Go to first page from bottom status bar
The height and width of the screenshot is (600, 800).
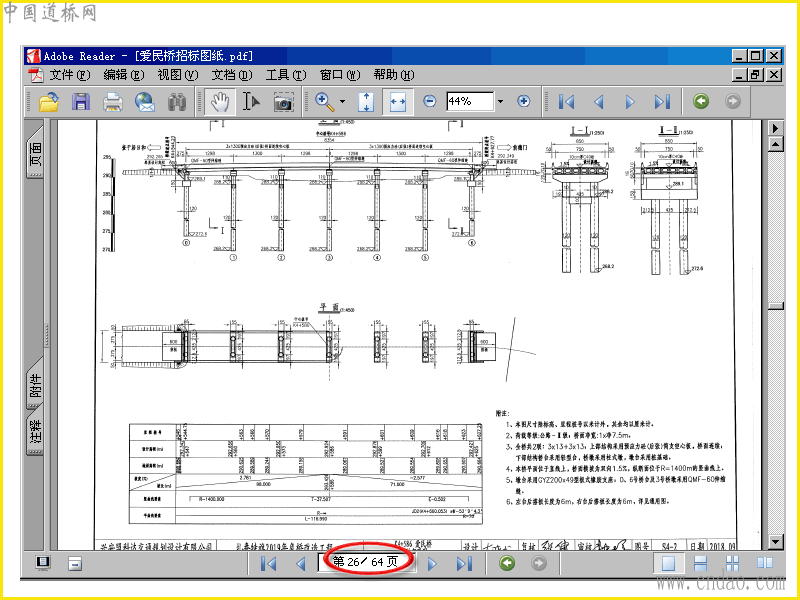(x=268, y=564)
